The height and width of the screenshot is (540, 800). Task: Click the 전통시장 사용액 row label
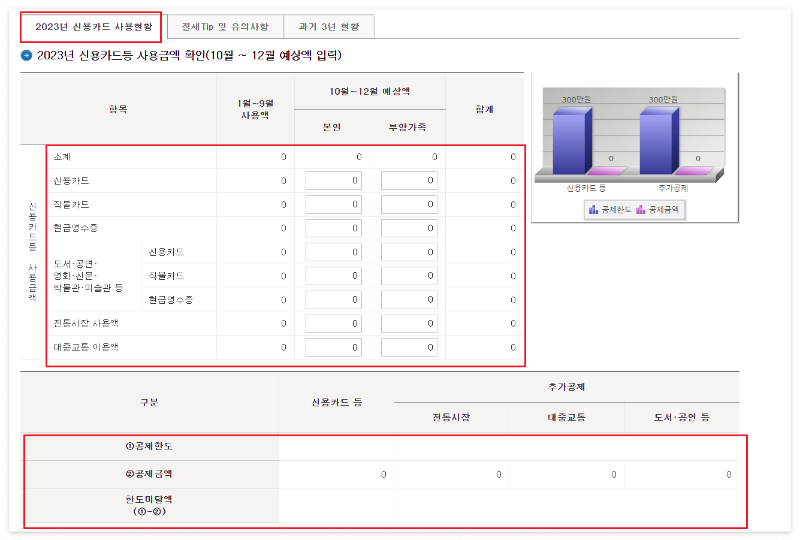coord(86,324)
